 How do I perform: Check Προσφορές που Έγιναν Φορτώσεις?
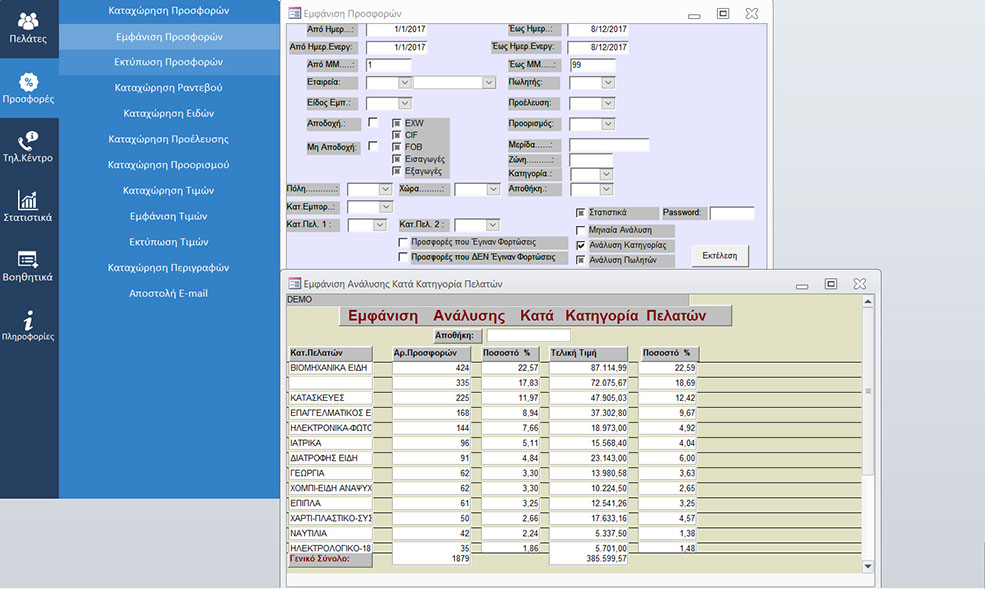[402, 242]
